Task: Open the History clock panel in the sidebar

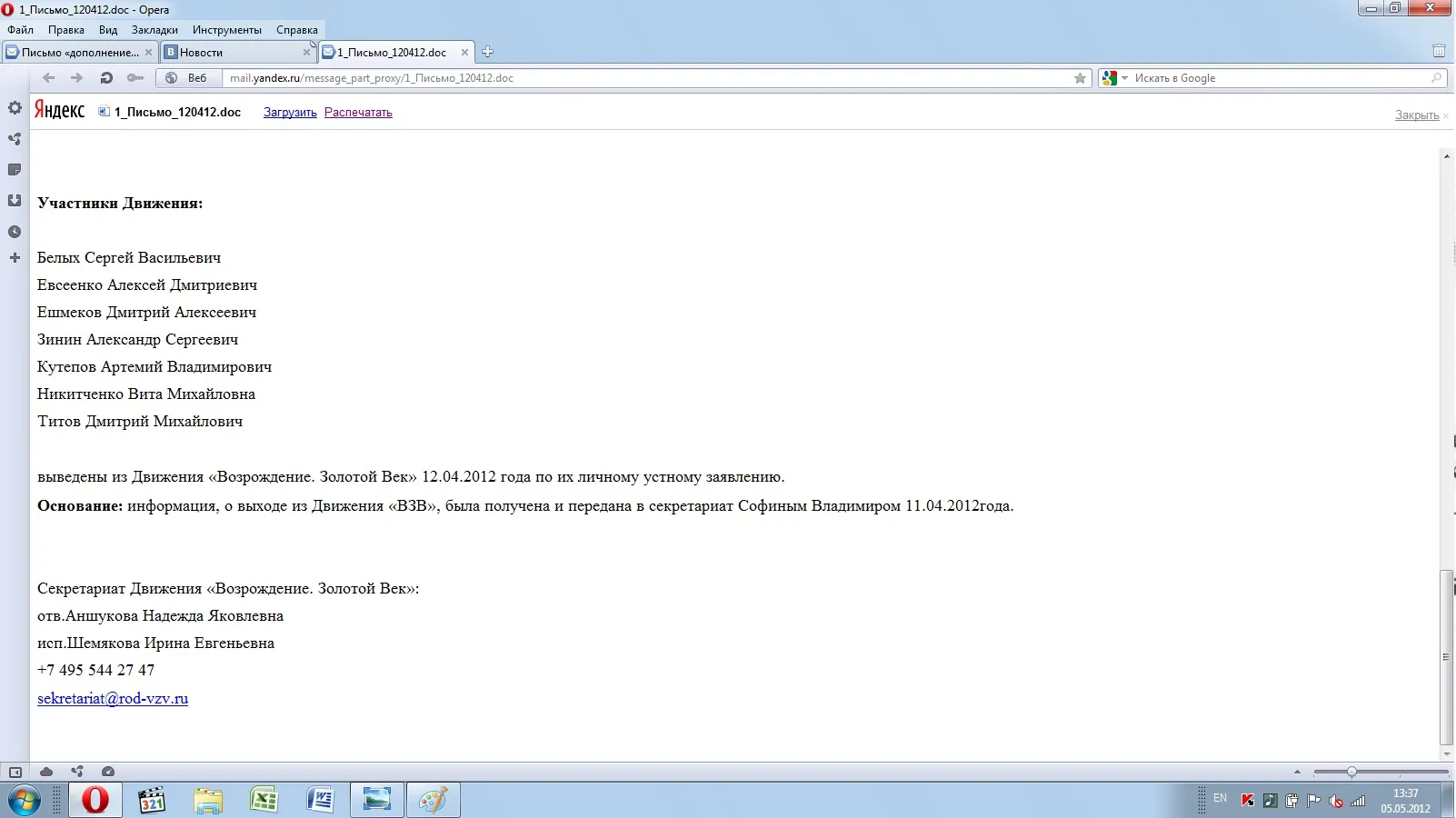Action: pos(15,232)
